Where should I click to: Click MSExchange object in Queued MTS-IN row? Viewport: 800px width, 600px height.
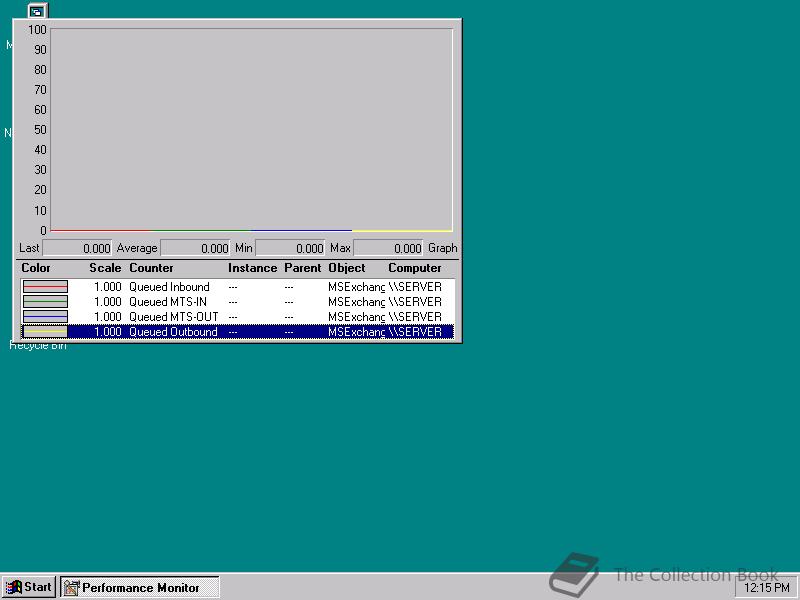356,302
